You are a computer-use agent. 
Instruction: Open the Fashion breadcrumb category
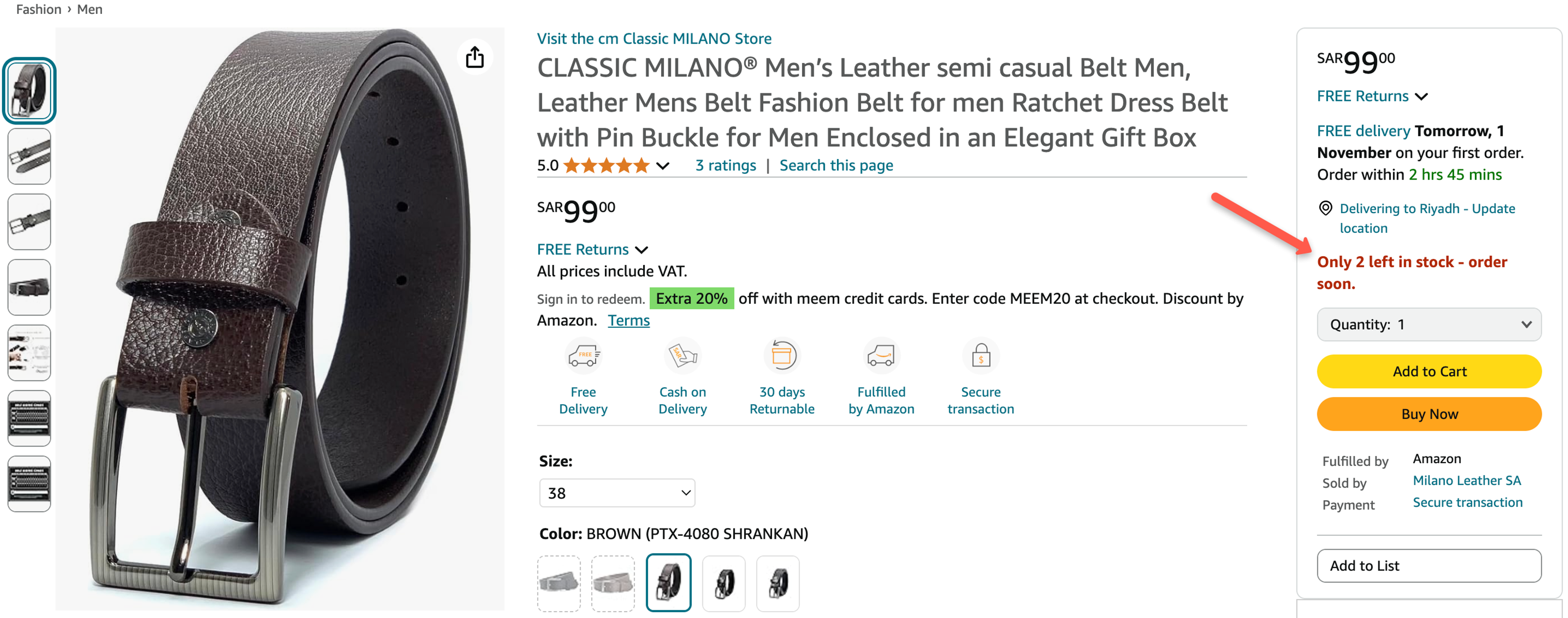[39, 9]
